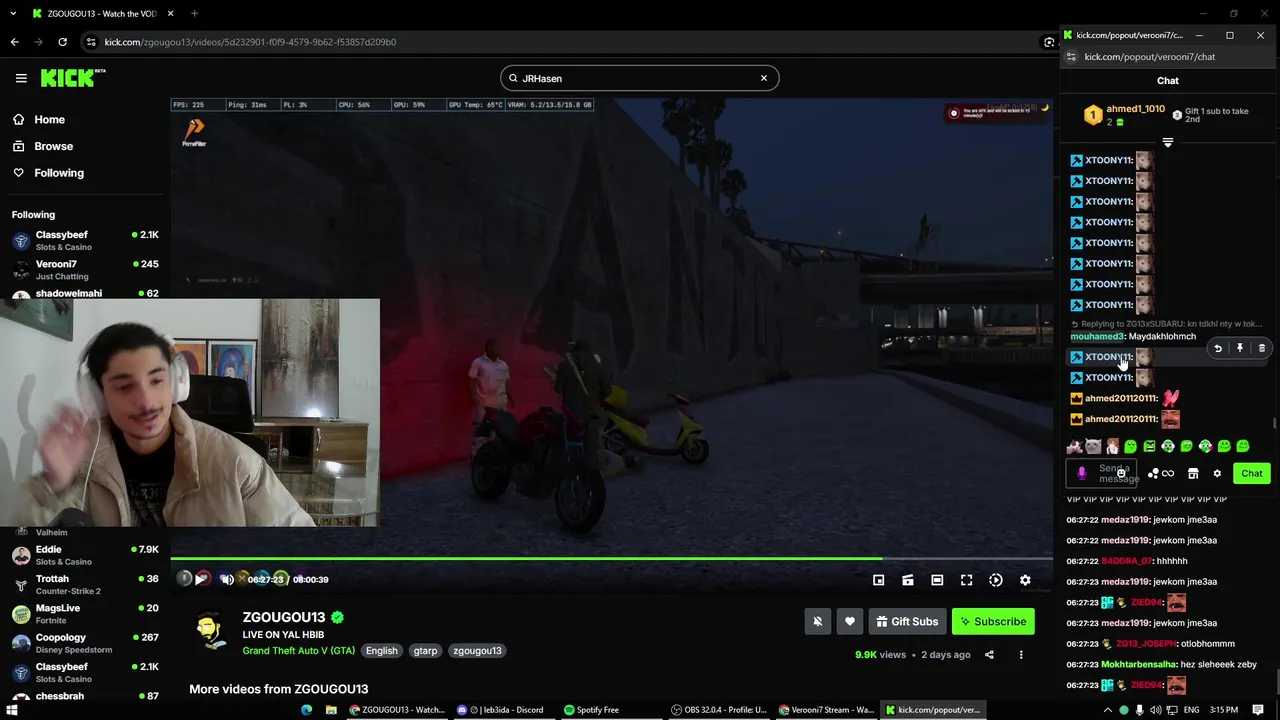Reply to hovered XTOONY11 message
1280x720 pixels.
click(x=1218, y=348)
